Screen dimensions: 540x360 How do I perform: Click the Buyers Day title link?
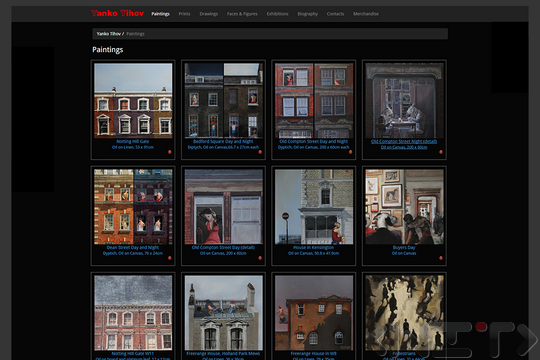tap(404, 247)
